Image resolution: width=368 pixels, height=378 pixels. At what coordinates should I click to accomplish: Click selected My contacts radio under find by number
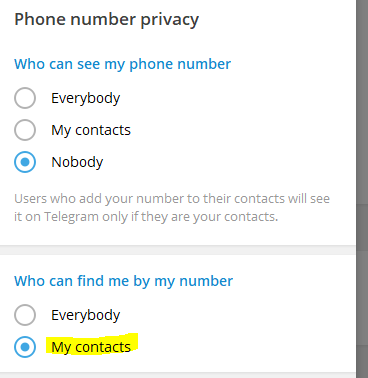[25, 347]
